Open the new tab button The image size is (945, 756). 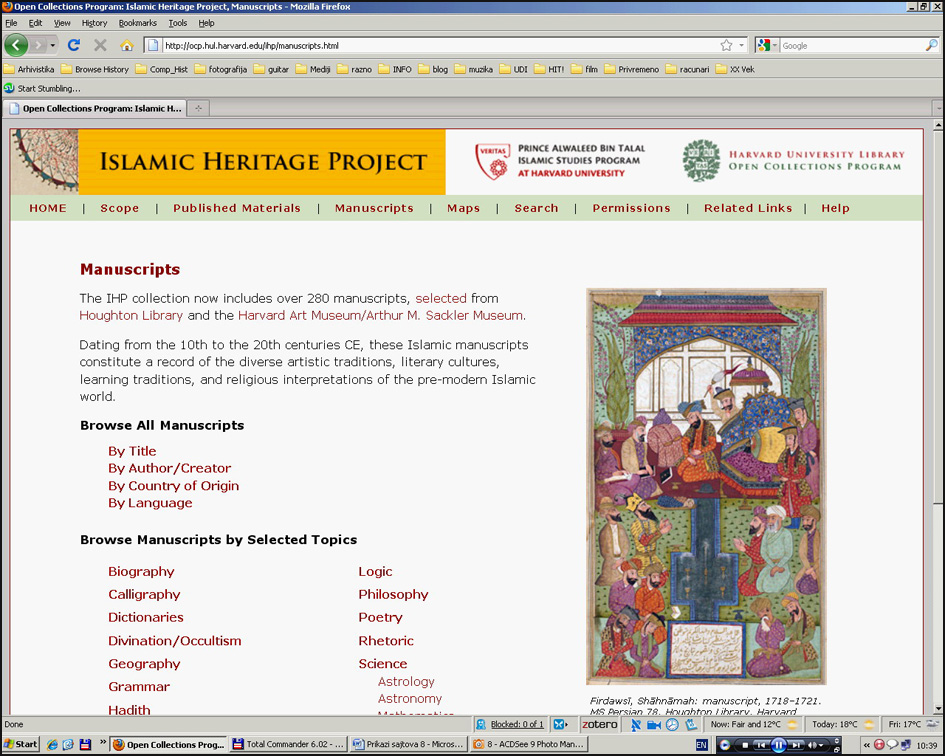pyautogui.click(x=198, y=108)
